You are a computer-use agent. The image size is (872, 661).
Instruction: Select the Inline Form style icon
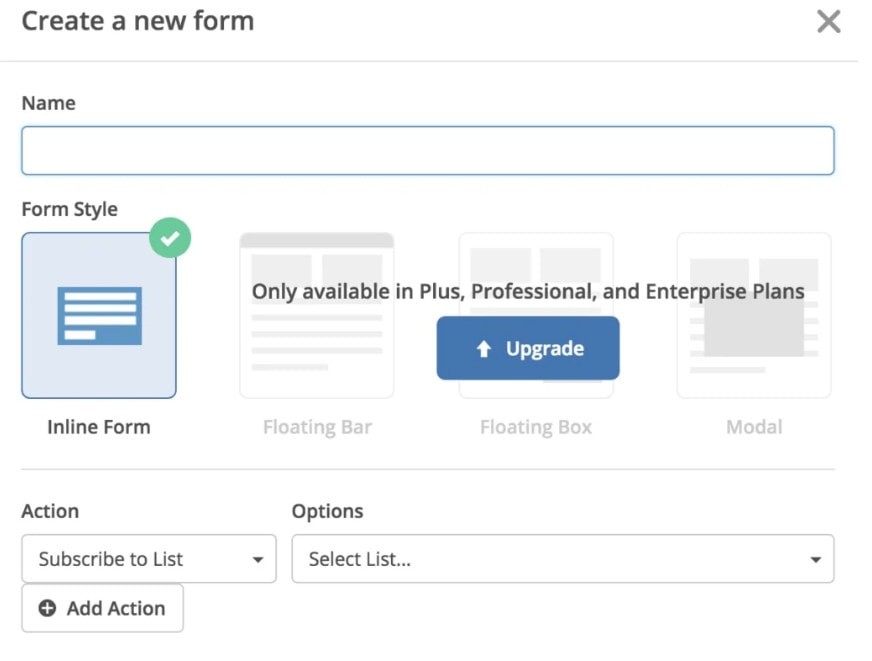pos(99,315)
